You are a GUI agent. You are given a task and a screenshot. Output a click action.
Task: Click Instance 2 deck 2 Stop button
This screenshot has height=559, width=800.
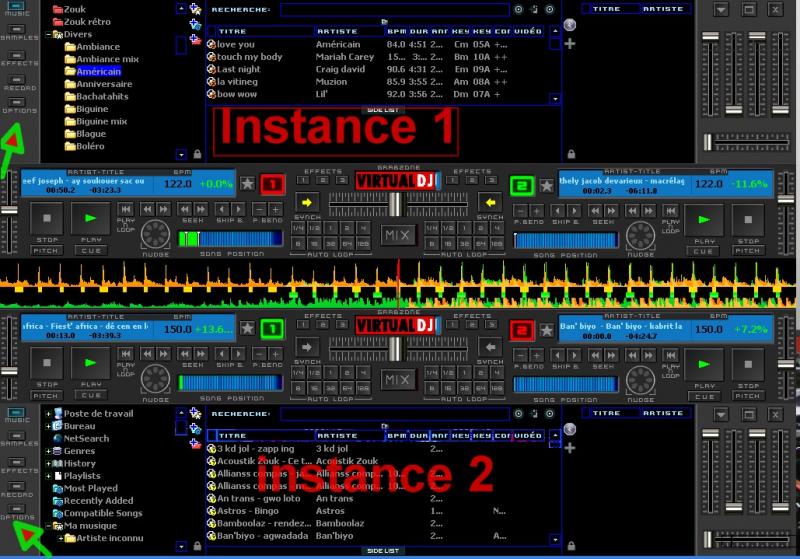click(748, 364)
